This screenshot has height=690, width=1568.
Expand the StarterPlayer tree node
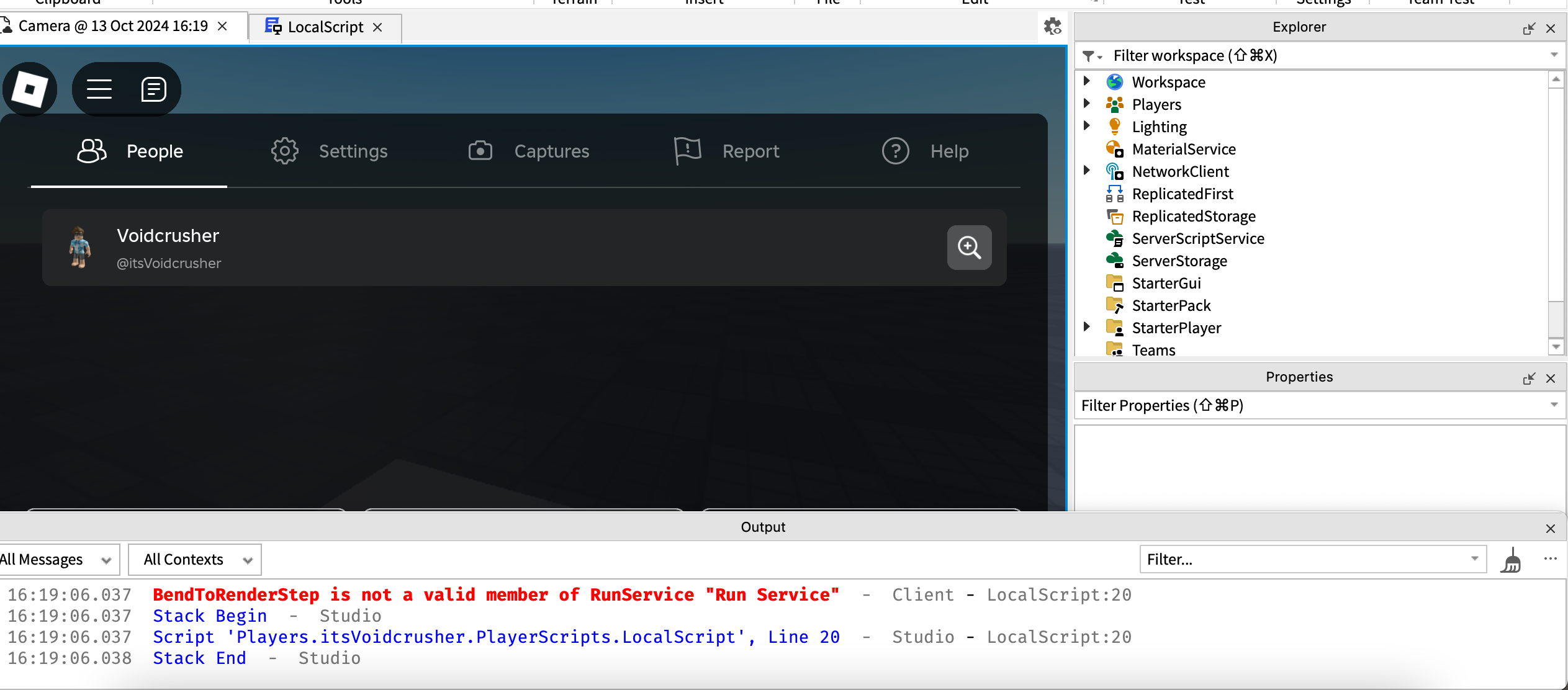(1087, 326)
